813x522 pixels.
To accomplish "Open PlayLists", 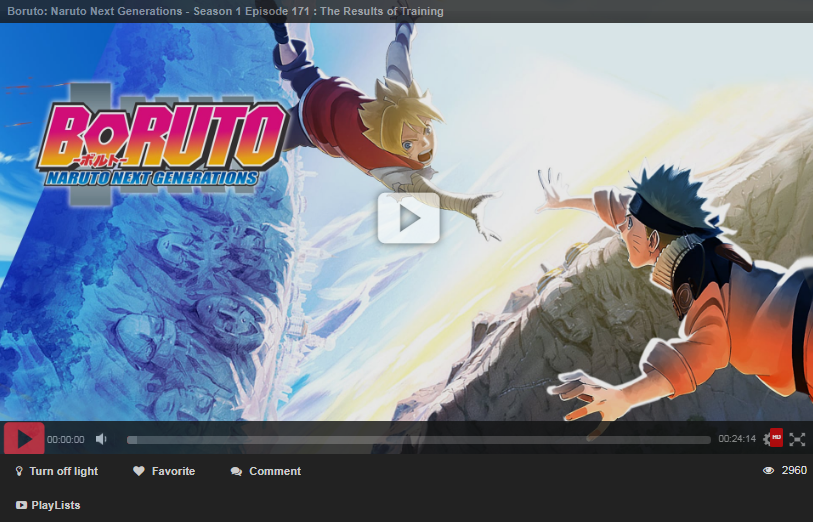I will click(48, 505).
